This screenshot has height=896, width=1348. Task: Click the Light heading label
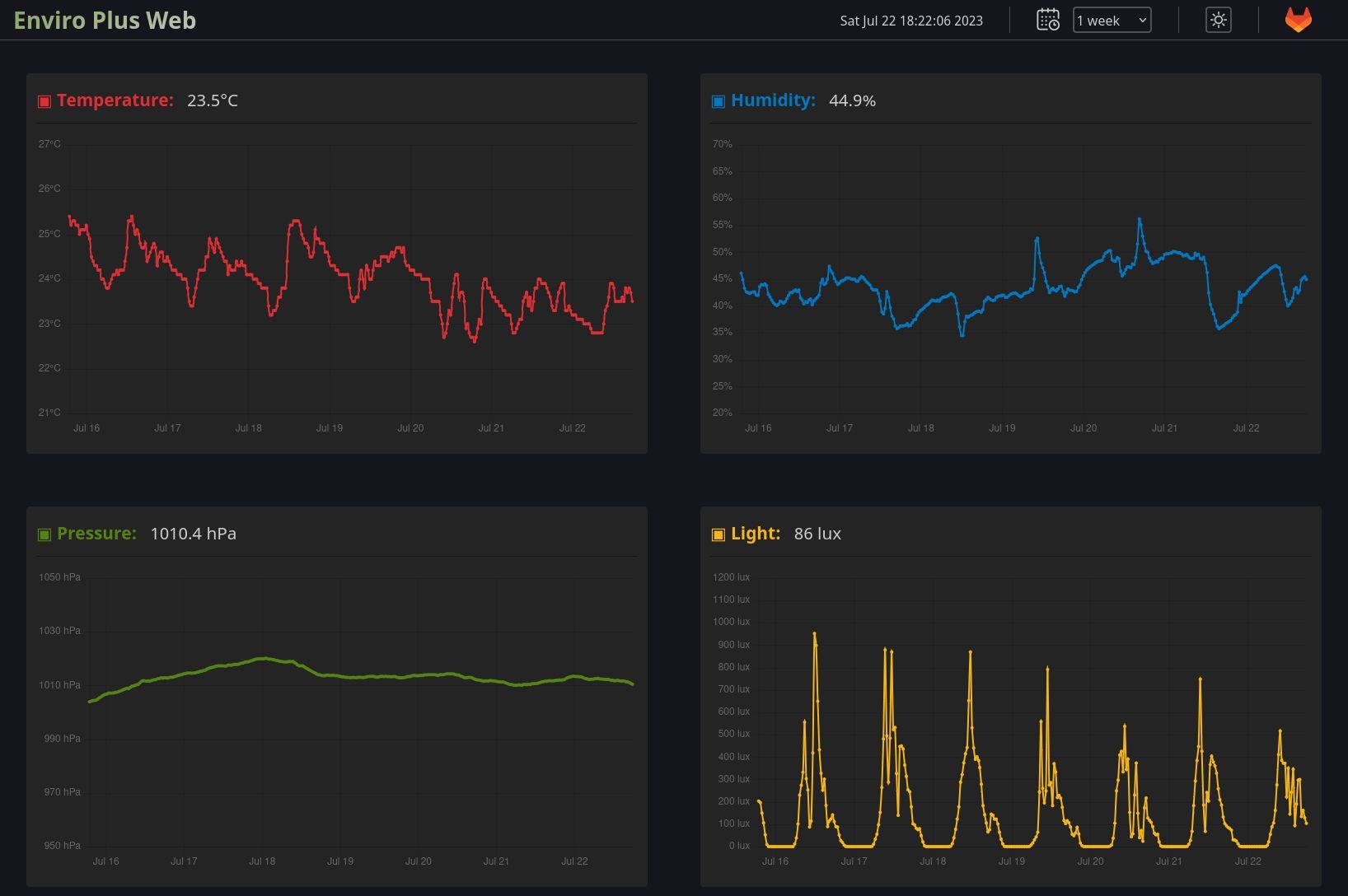[x=755, y=534]
